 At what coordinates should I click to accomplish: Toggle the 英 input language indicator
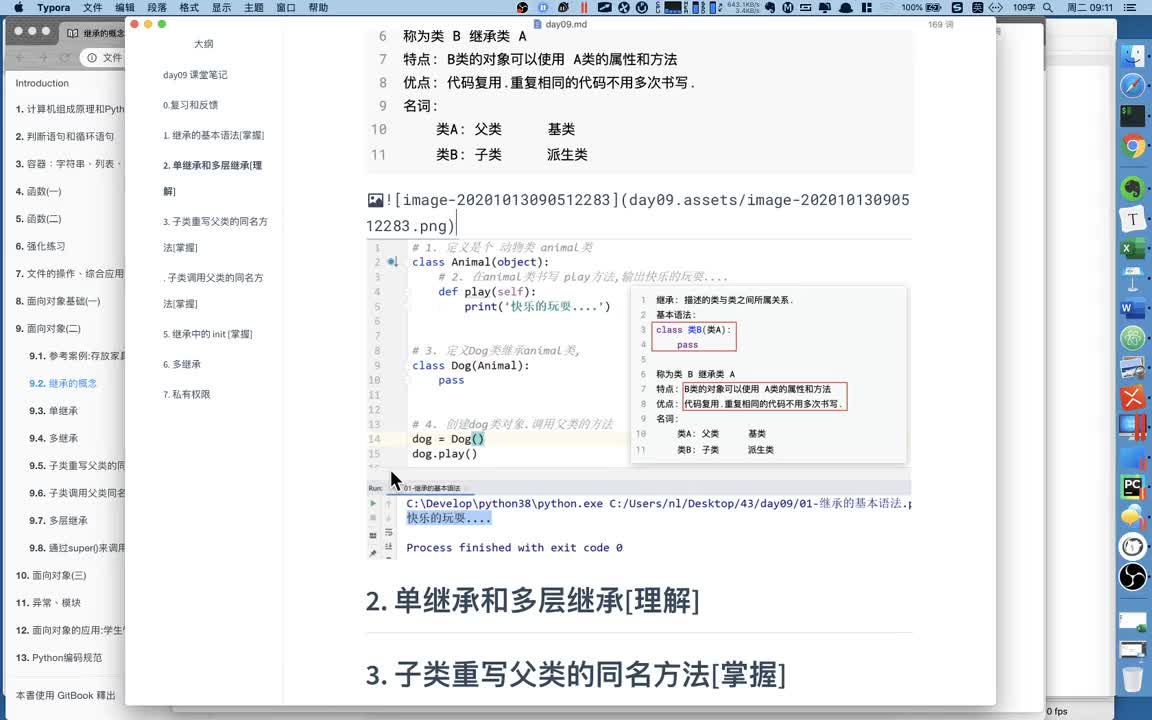[978, 7]
